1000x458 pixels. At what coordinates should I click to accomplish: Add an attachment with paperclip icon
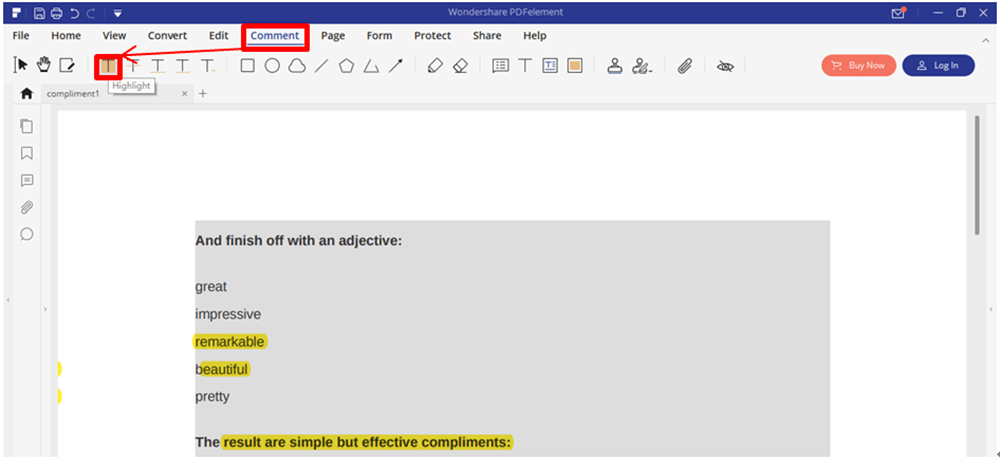[685, 66]
